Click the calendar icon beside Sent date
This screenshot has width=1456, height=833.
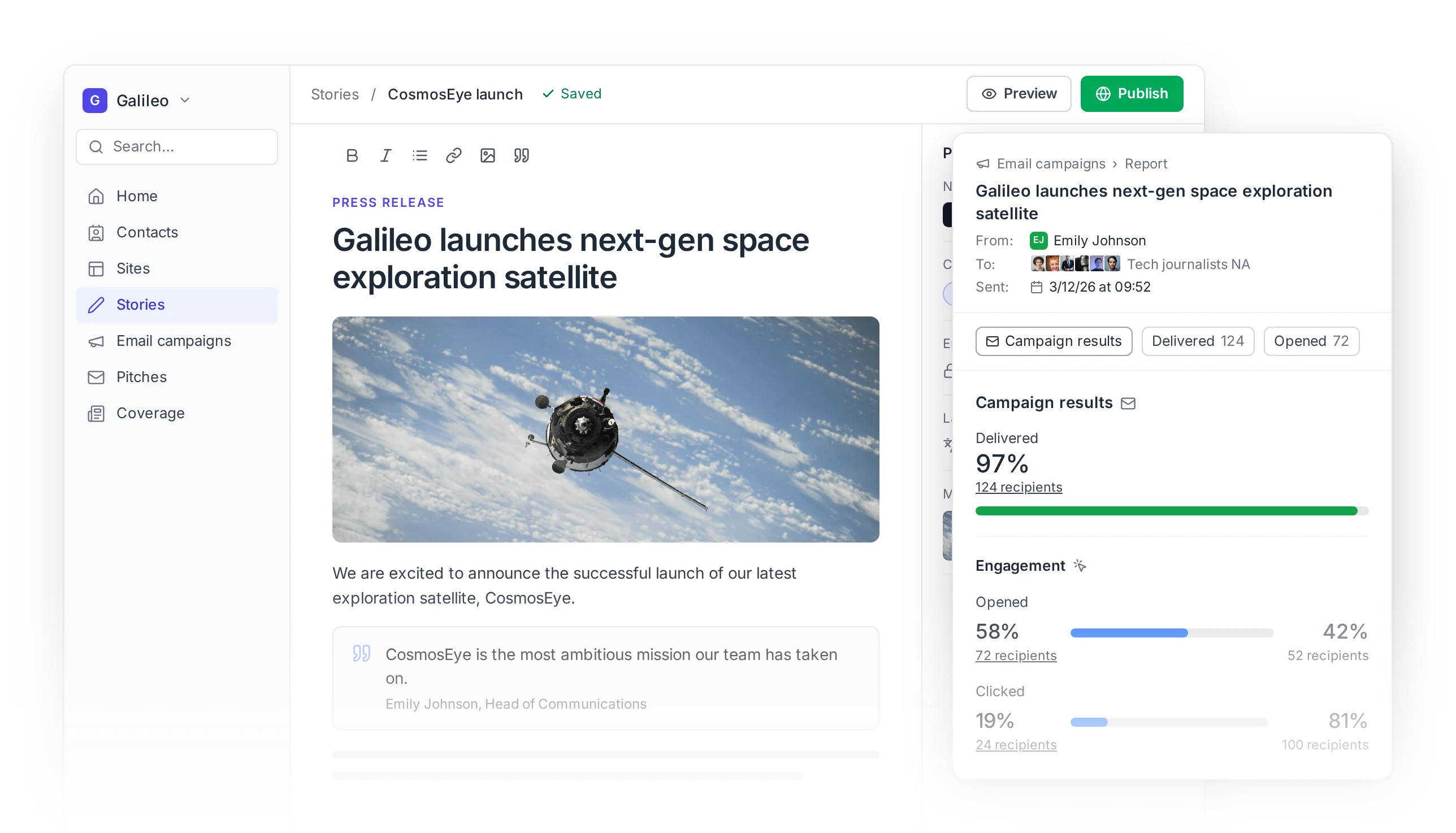[1036, 287]
